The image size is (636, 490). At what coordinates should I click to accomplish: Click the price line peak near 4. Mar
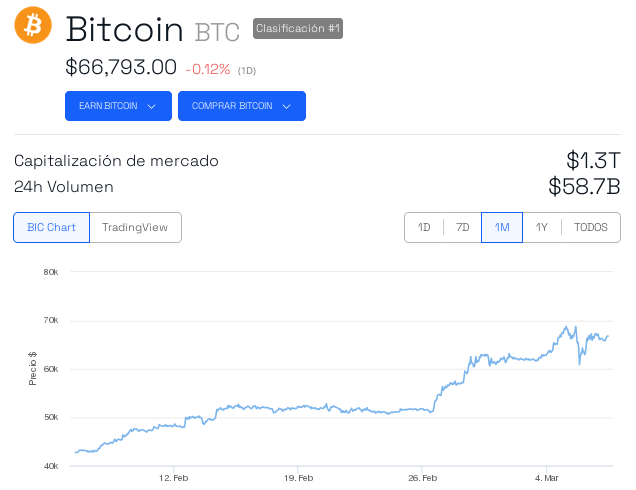(567, 327)
